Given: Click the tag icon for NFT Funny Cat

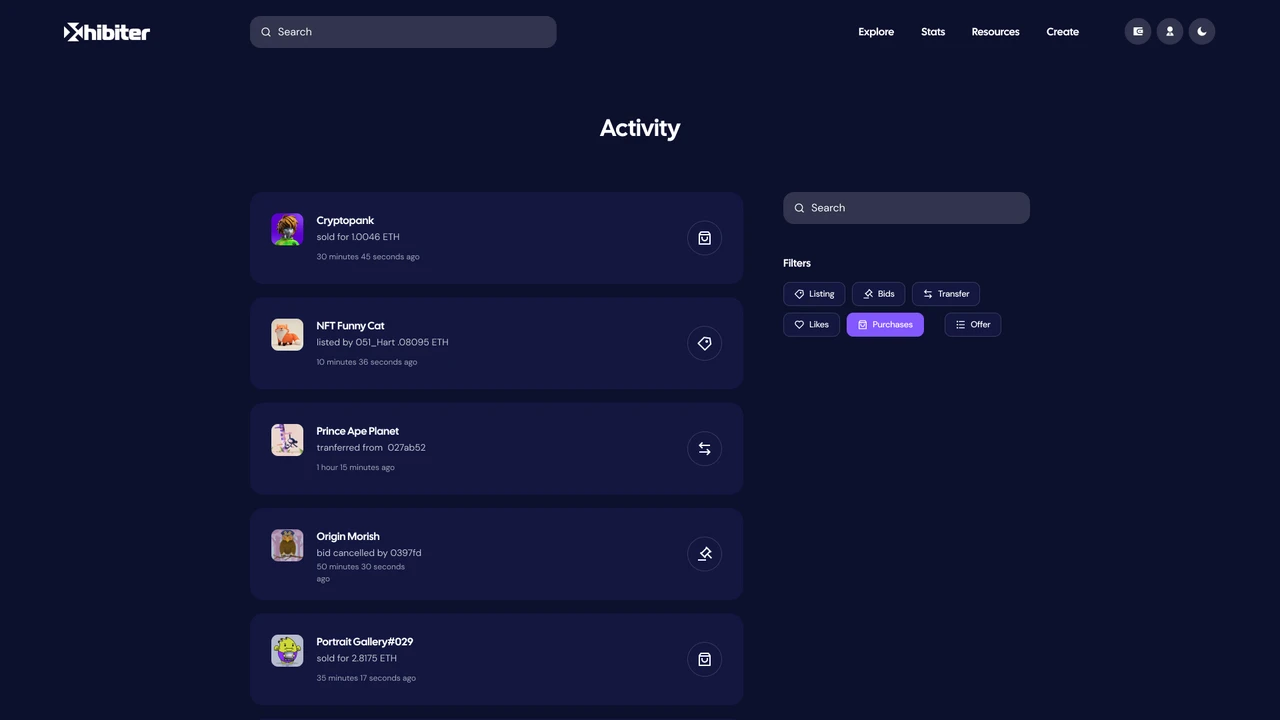Looking at the screenshot, I should tap(705, 343).
